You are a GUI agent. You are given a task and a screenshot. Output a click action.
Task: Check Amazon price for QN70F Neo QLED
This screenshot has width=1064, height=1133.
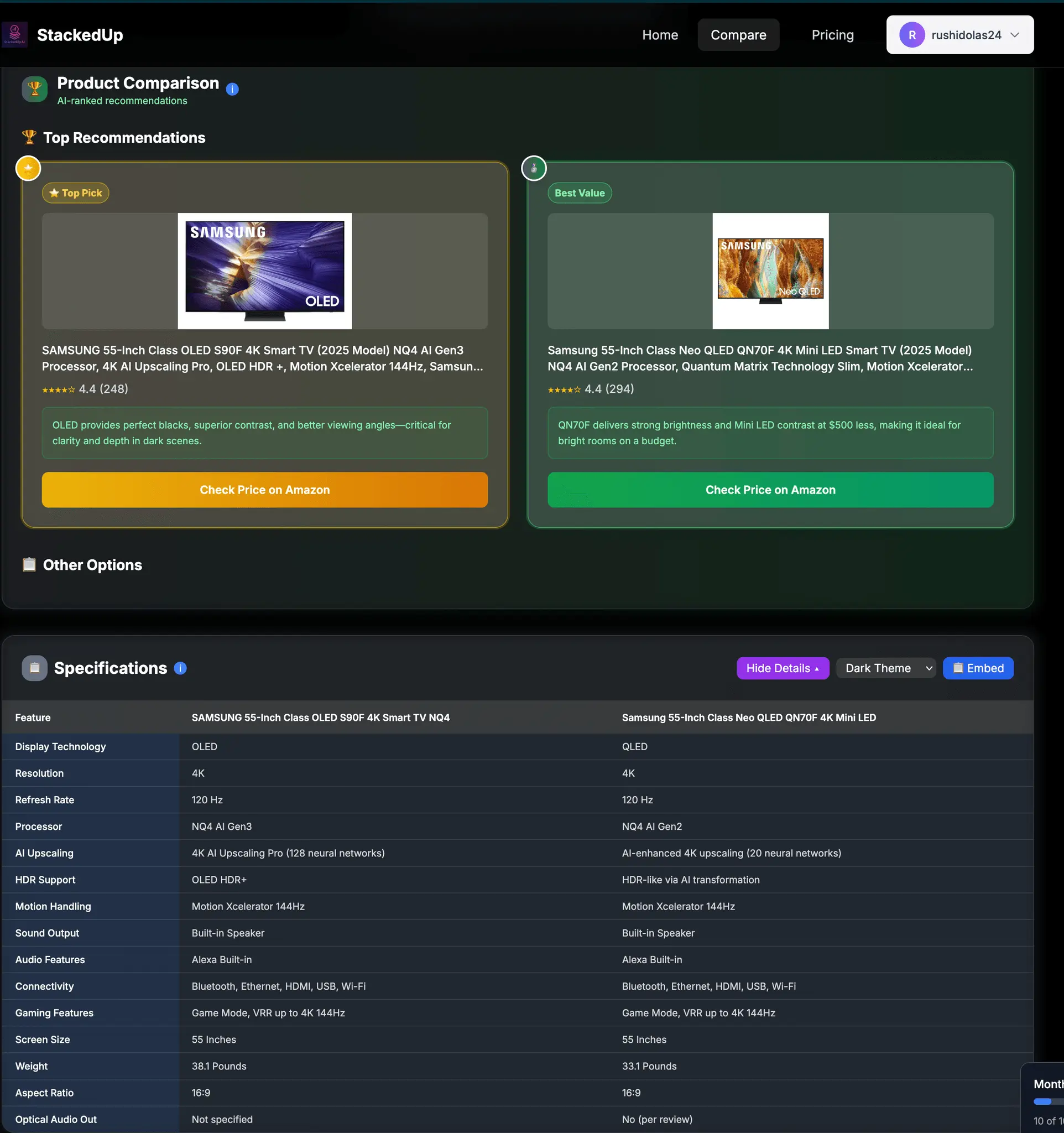[771, 490]
